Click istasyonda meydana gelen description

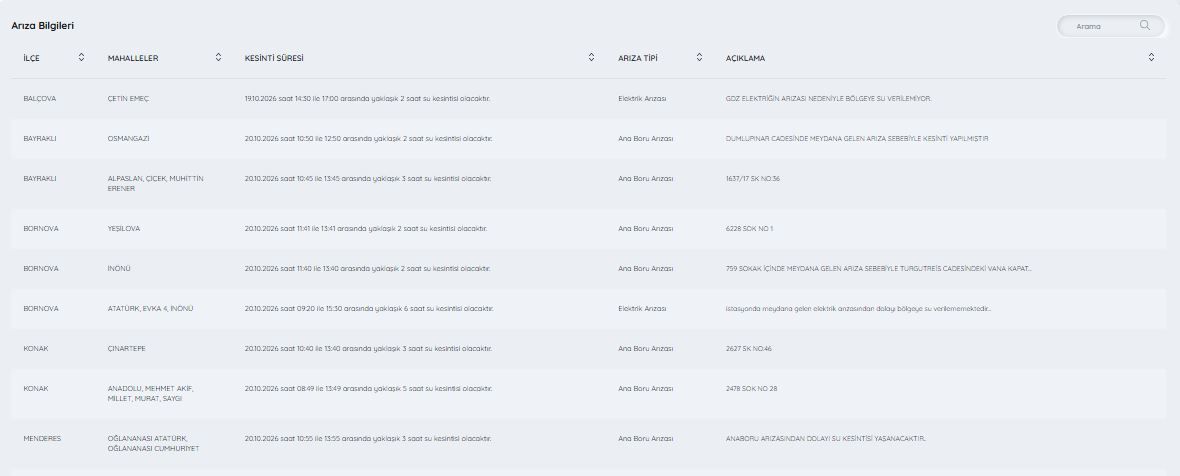click(x=858, y=308)
